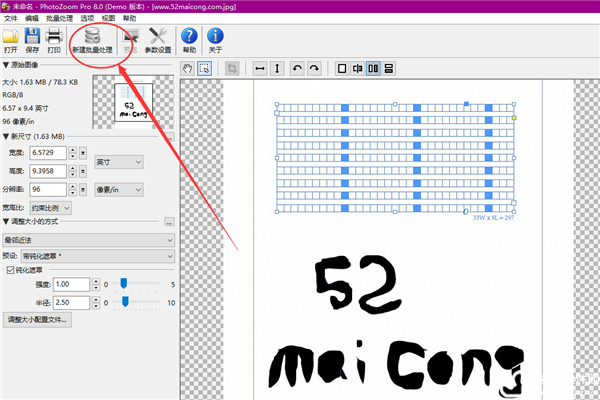Flip image horizontally with double-arrow icon
Screen dimensions: 600x400
tap(260, 68)
